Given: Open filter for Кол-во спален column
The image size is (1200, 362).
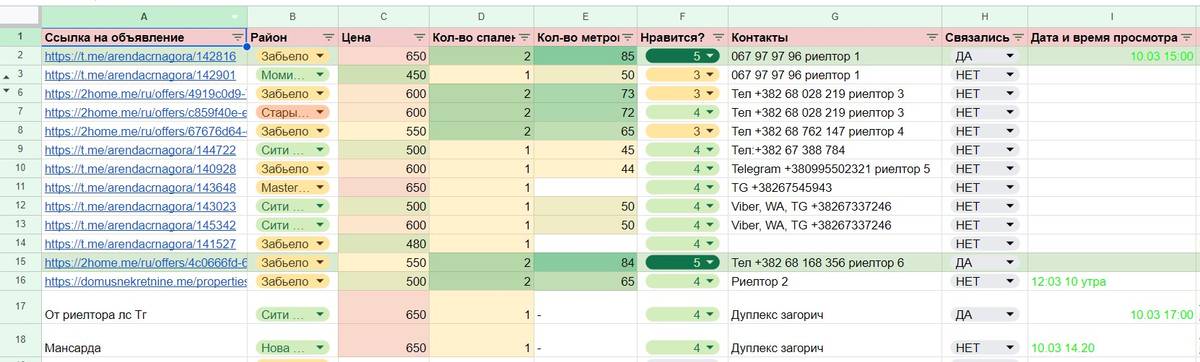Looking at the screenshot, I should [x=522, y=36].
